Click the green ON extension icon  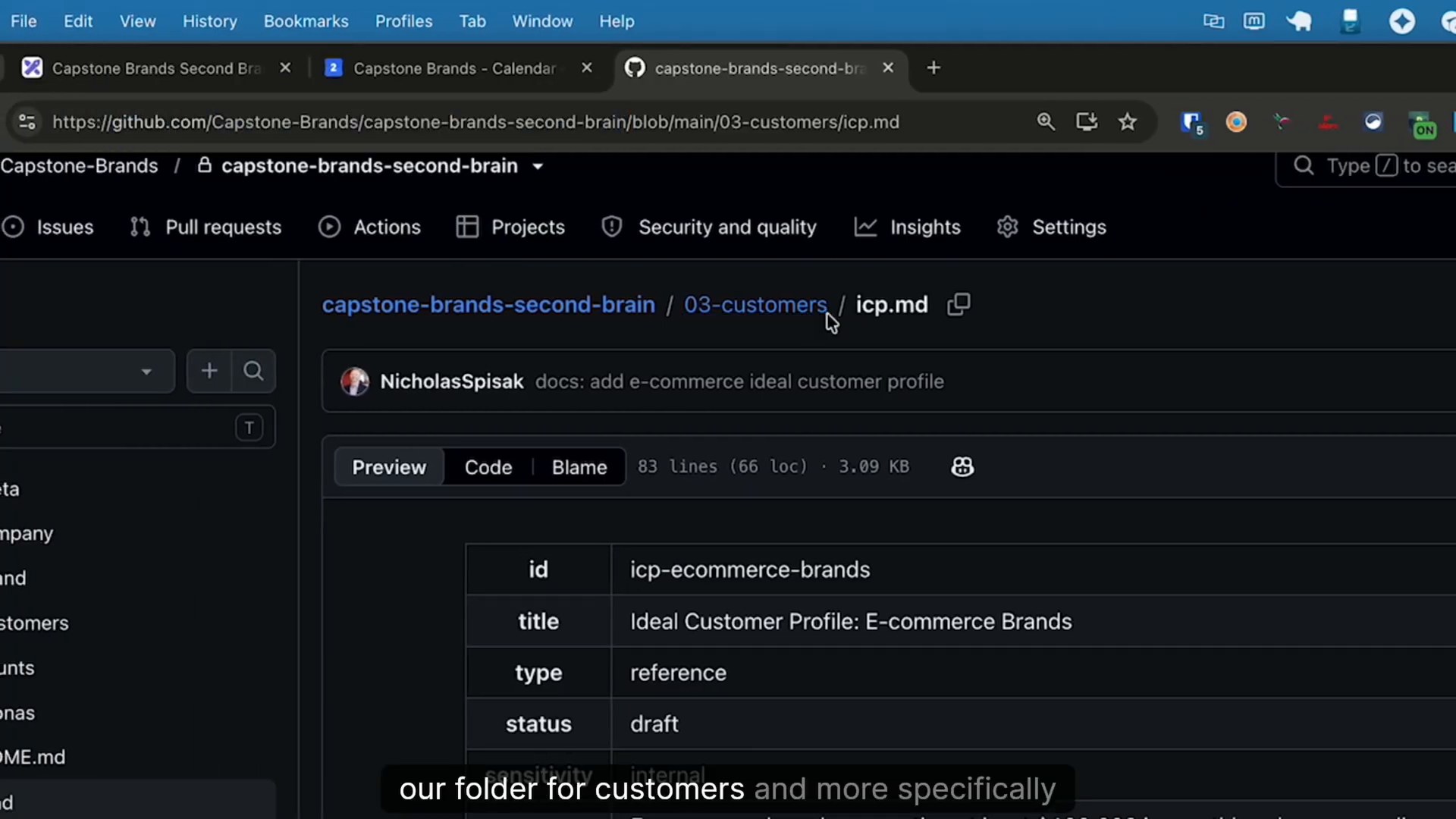(x=1422, y=125)
